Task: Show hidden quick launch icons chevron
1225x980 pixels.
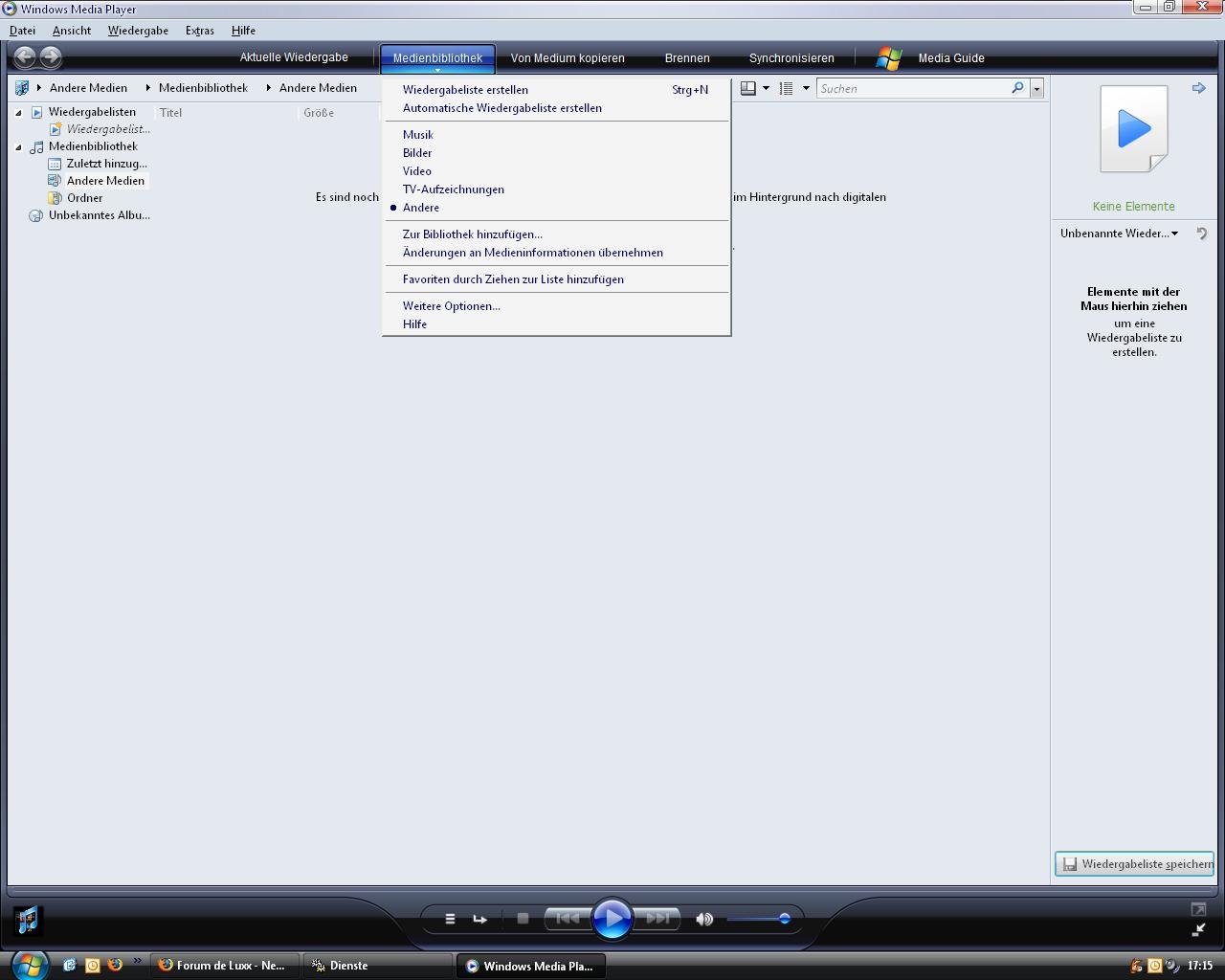Action: coord(137,961)
